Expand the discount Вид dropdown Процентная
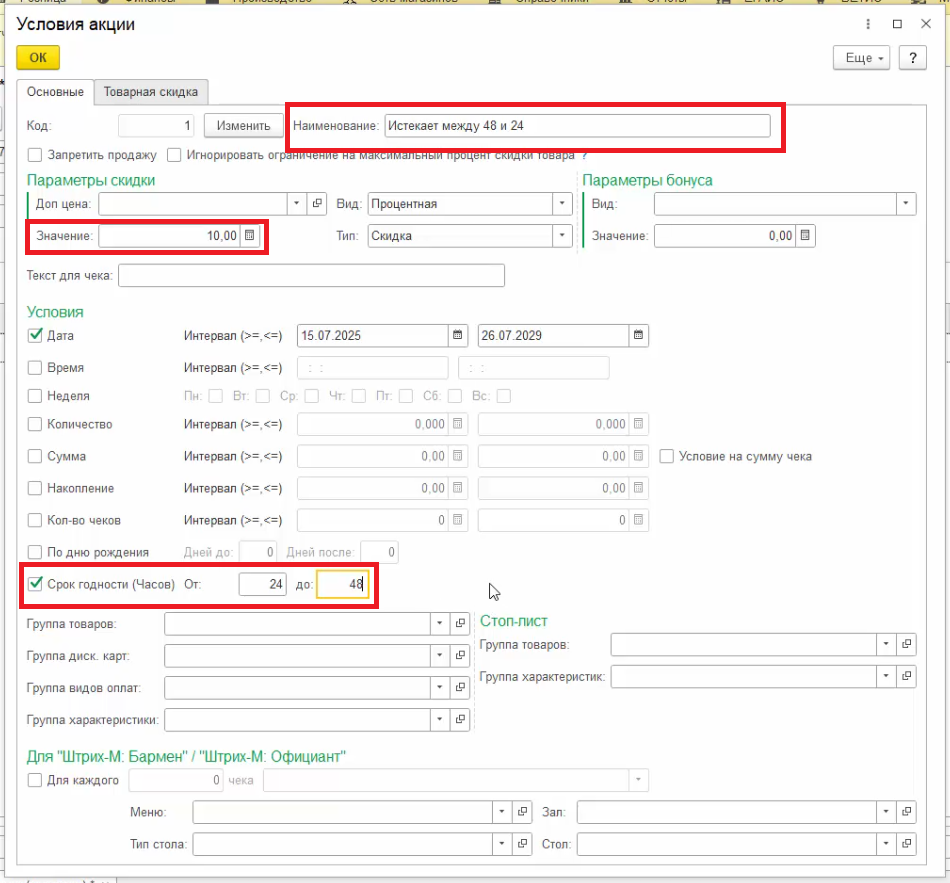Screen dimensions: 950x883 562,204
